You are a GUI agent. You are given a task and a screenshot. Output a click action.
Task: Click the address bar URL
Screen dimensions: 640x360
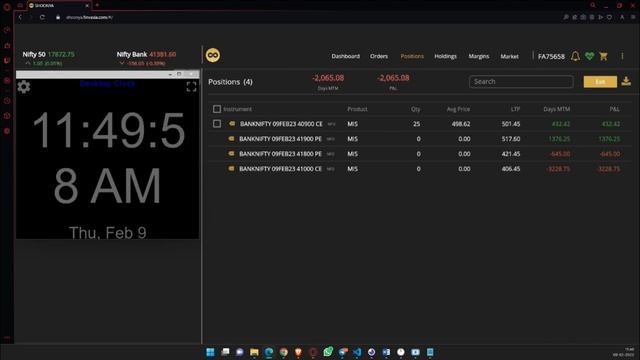click(89, 17)
